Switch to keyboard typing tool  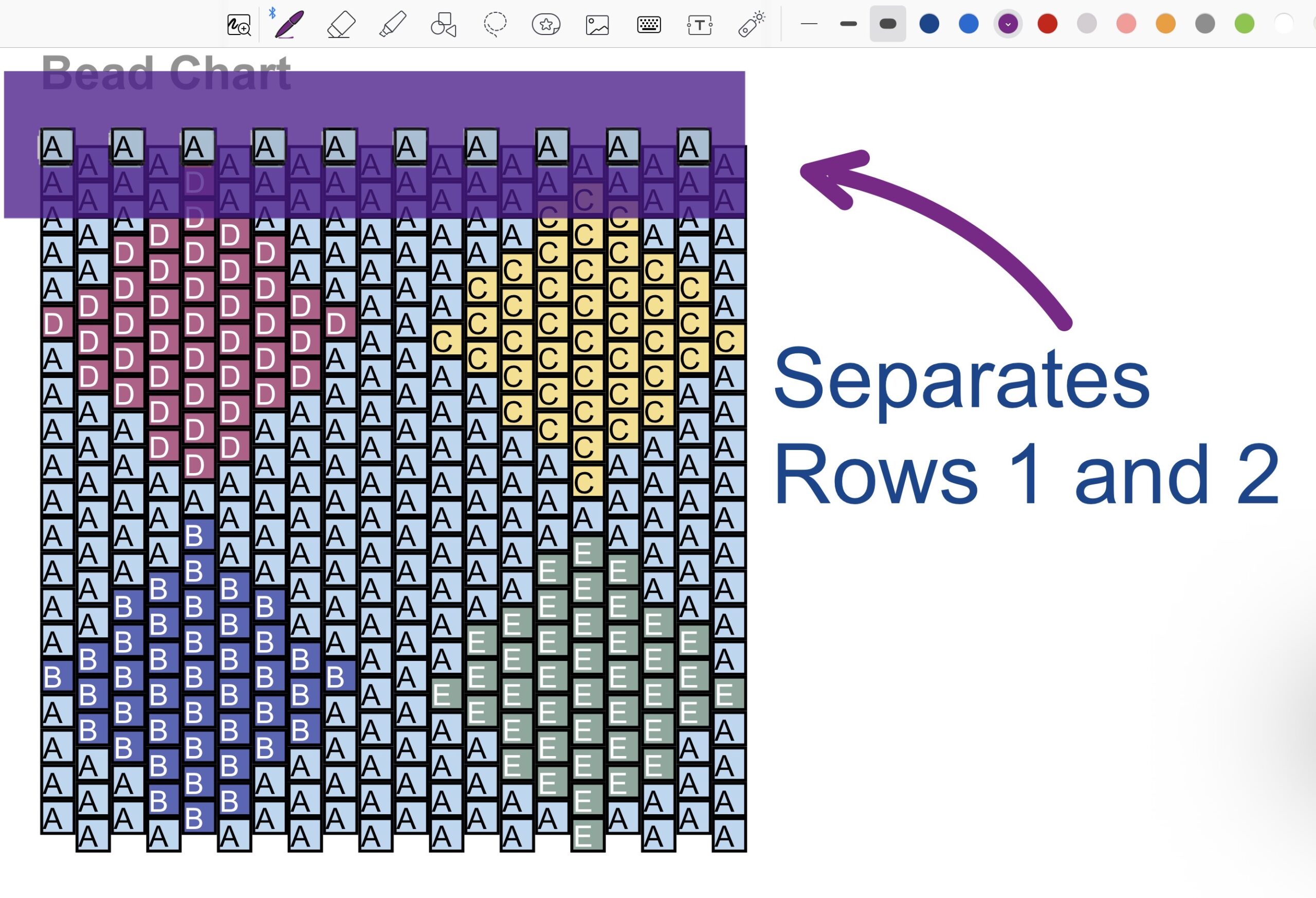(648, 25)
